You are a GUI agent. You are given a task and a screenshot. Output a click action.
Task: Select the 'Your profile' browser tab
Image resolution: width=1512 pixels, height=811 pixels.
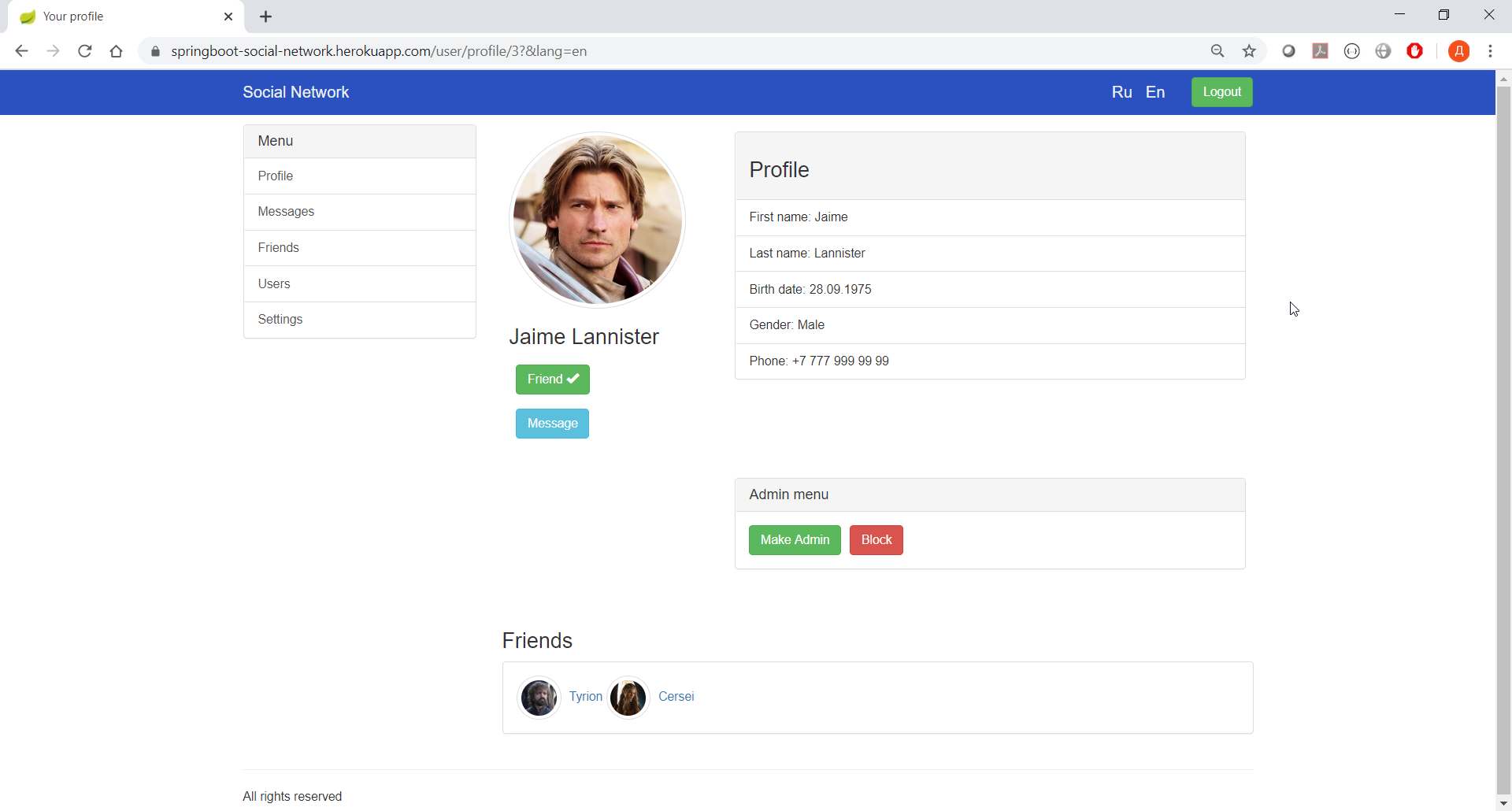pyautogui.click(x=126, y=17)
